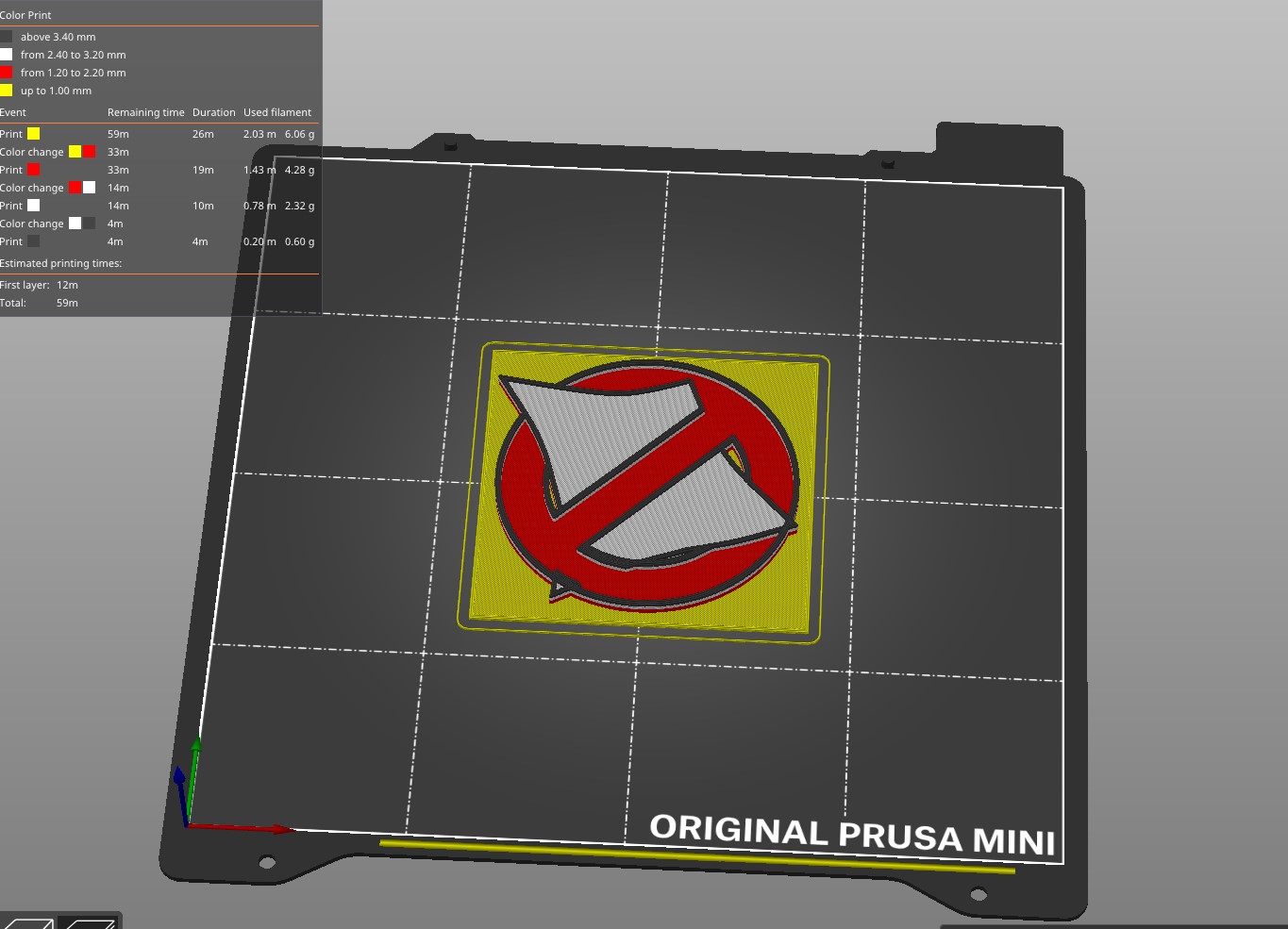Switch to the 3D editor view thumbnail
1288x929 pixels.
28,922
